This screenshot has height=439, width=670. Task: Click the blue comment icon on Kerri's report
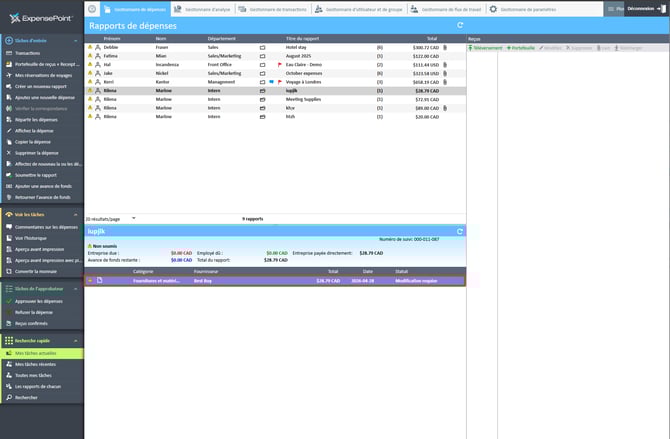(270, 82)
